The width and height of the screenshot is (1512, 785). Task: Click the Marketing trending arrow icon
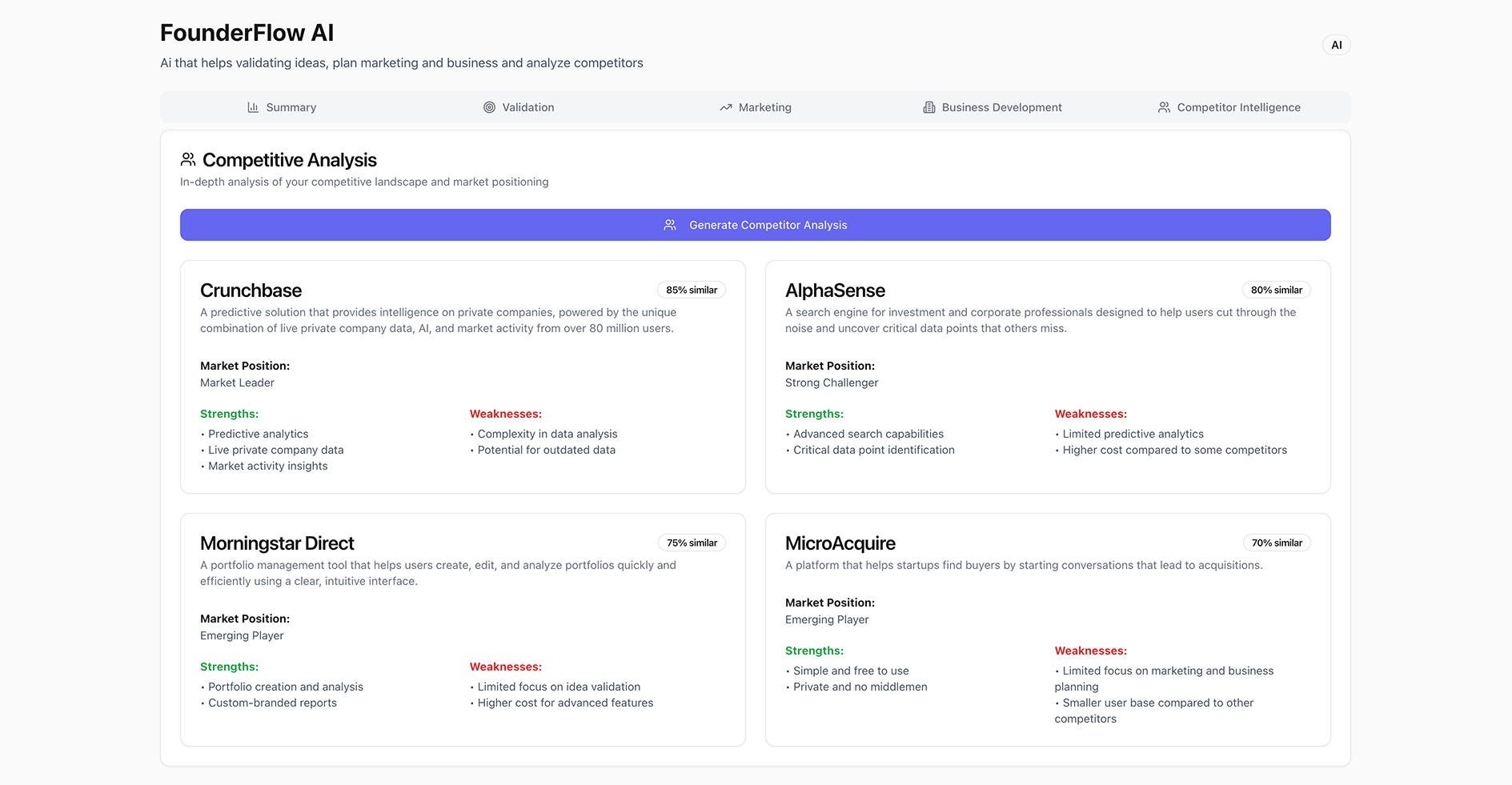click(x=726, y=107)
